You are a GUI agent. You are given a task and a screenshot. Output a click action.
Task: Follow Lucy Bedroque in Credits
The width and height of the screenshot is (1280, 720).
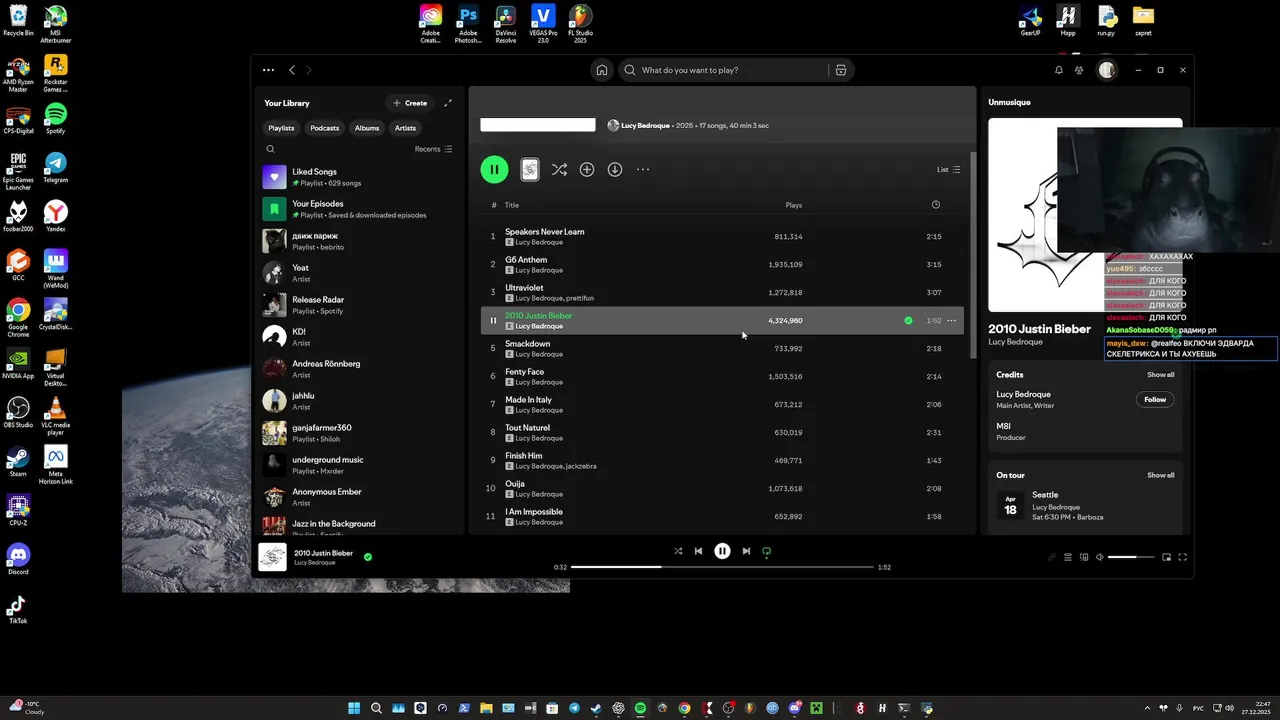(1155, 399)
